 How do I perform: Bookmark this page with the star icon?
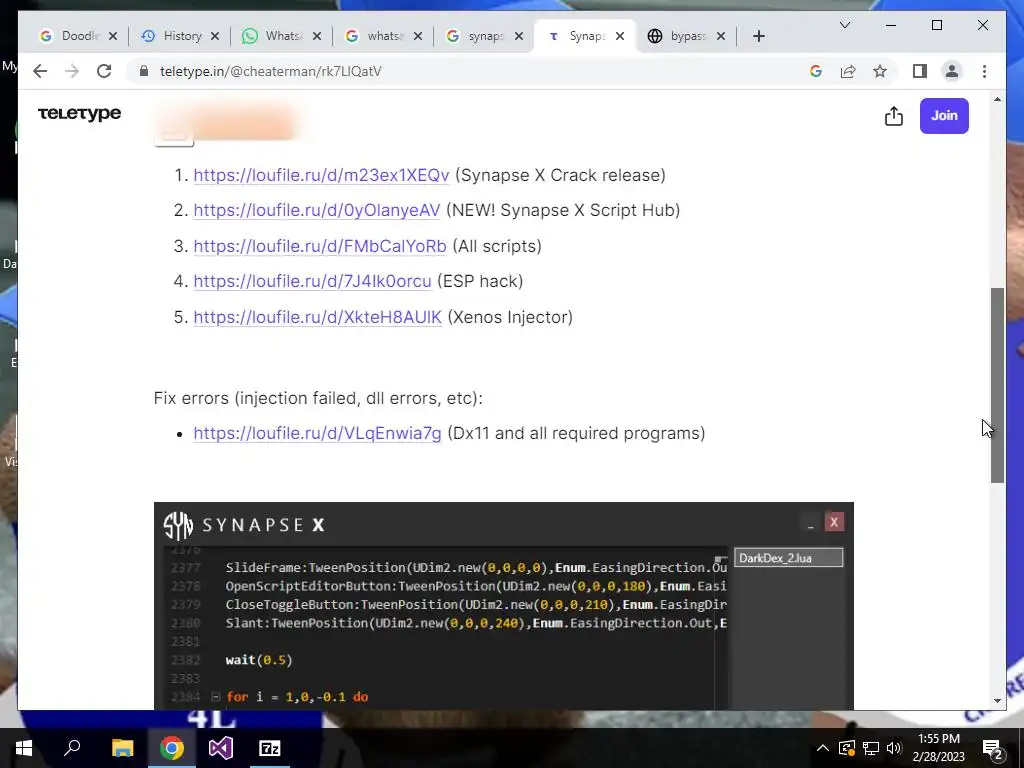click(x=880, y=71)
